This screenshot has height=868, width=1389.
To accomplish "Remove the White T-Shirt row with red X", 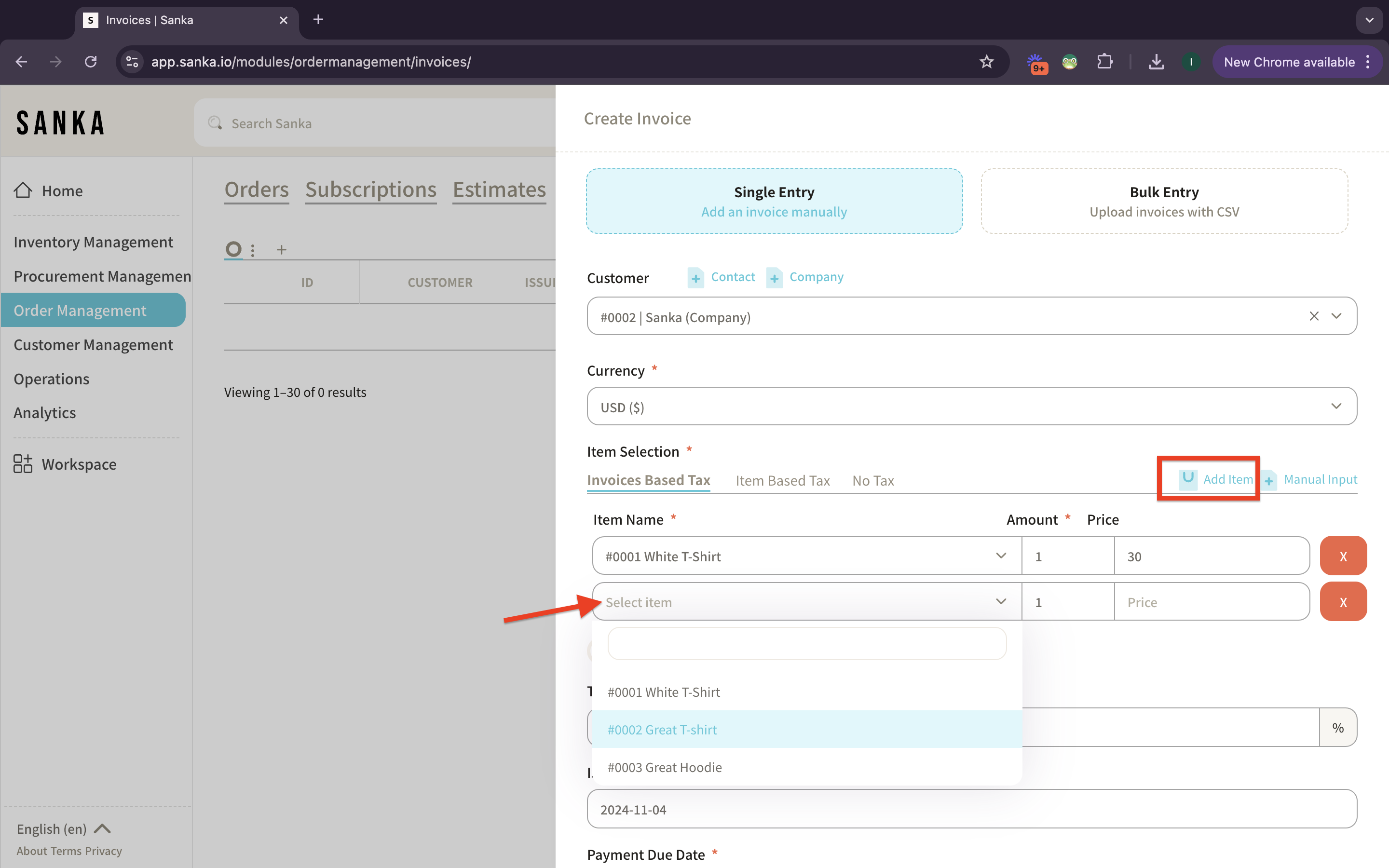I will (x=1343, y=556).
